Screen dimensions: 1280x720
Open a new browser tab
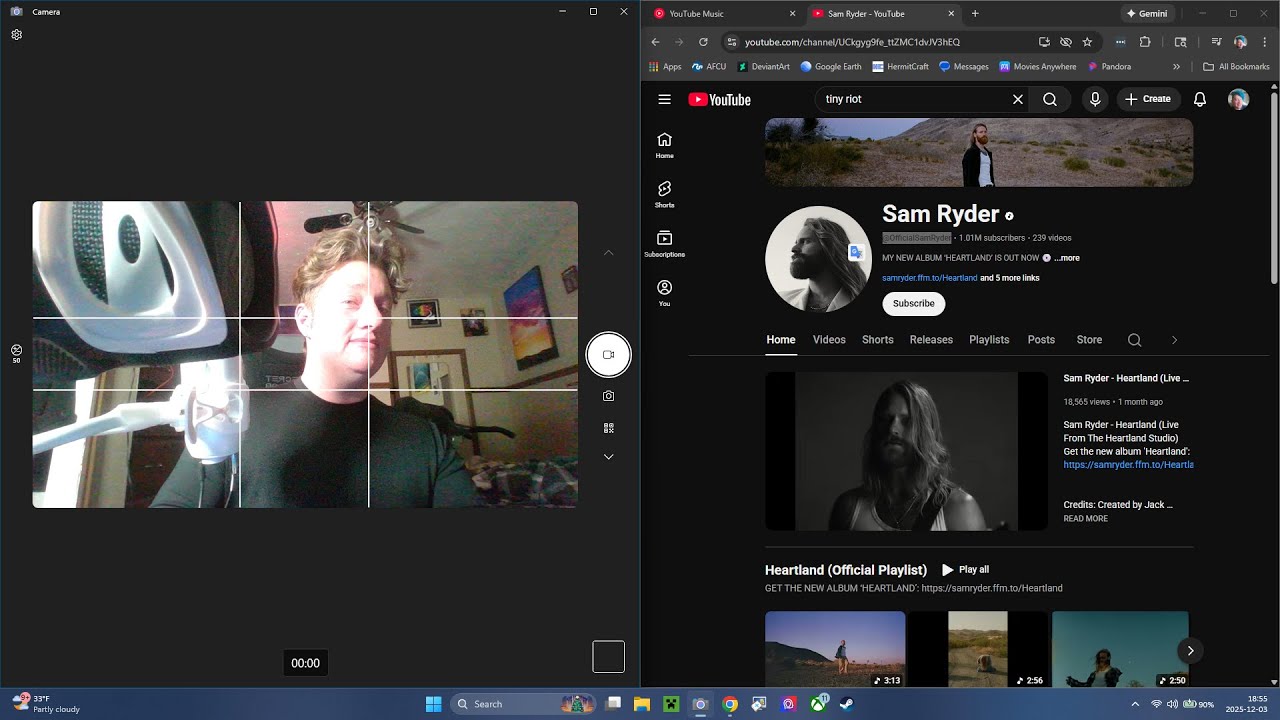pos(975,14)
